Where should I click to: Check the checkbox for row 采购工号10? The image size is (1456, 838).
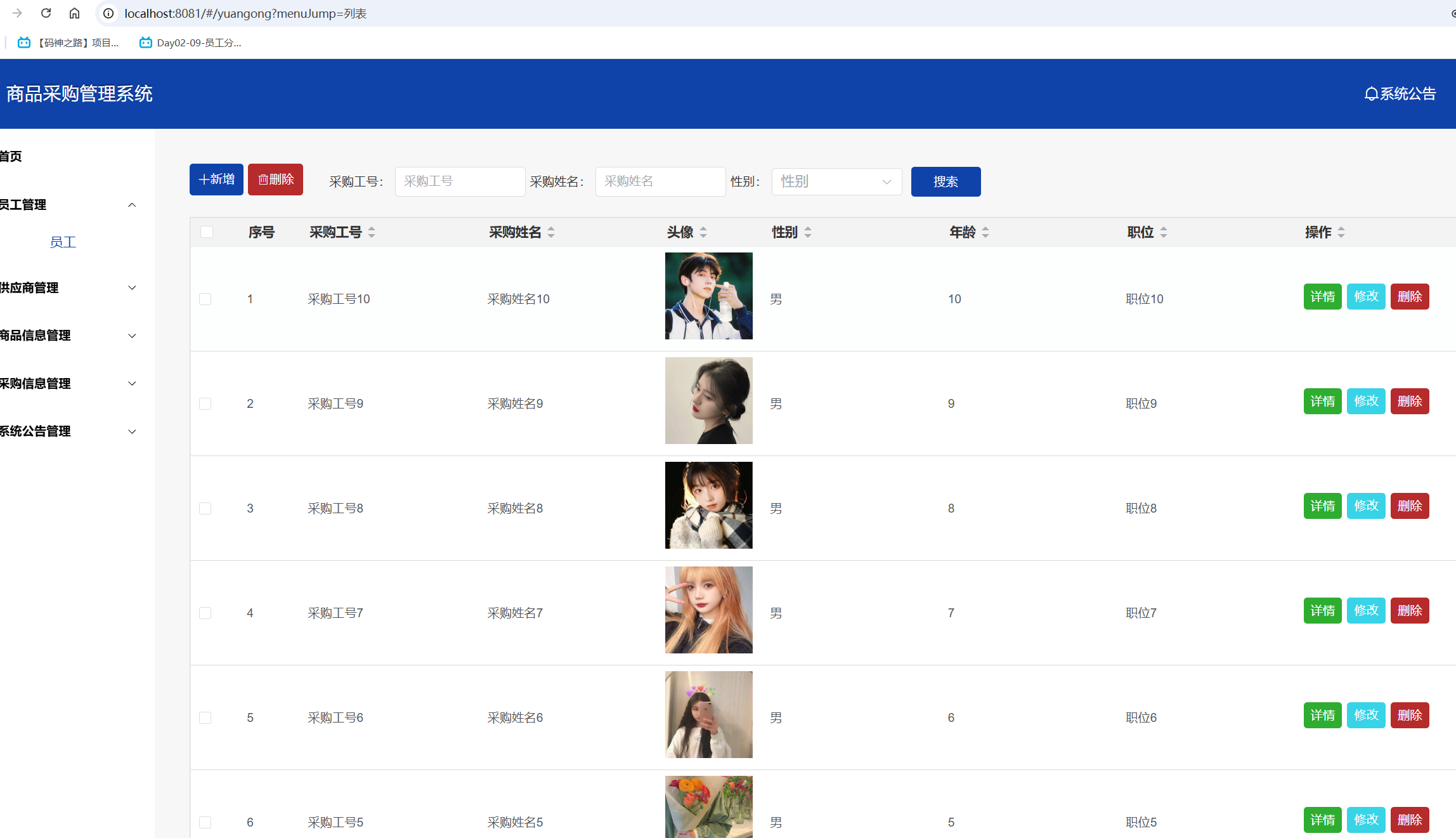pyautogui.click(x=205, y=299)
